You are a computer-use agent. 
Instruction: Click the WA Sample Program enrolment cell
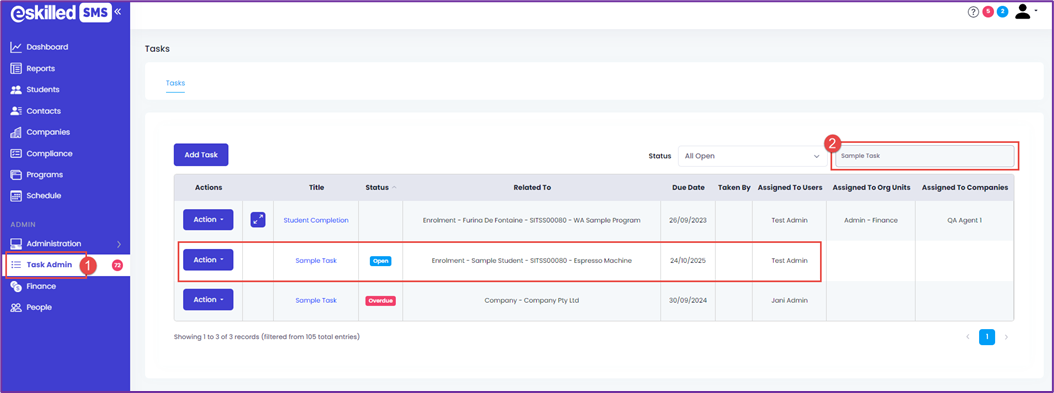click(532, 220)
